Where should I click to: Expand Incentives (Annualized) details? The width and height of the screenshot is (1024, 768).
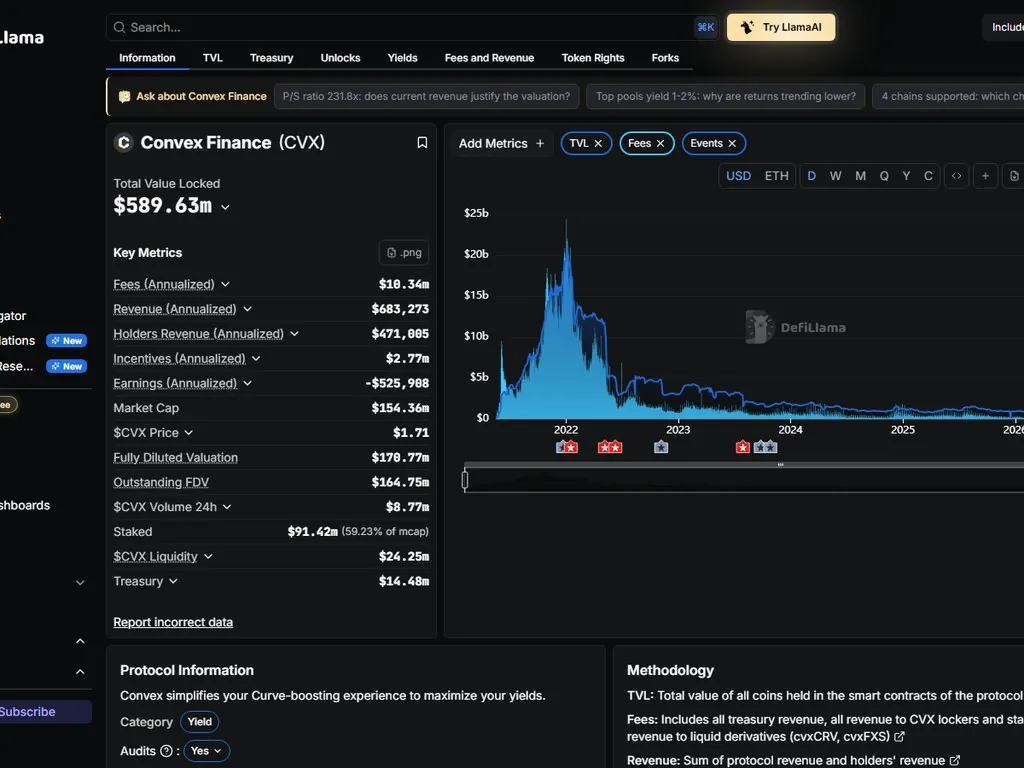coord(256,359)
